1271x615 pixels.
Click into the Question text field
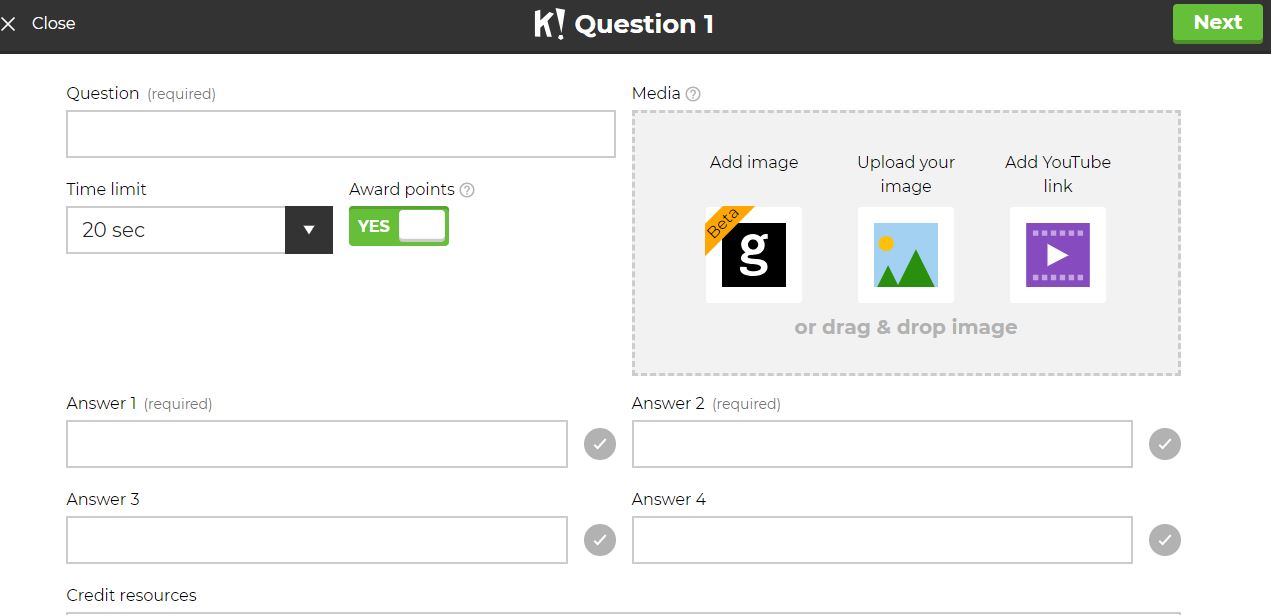pyautogui.click(x=340, y=134)
